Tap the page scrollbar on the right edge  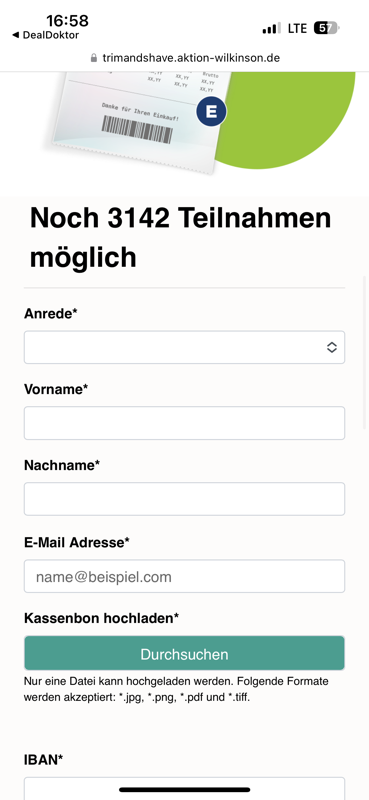click(364, 352)
